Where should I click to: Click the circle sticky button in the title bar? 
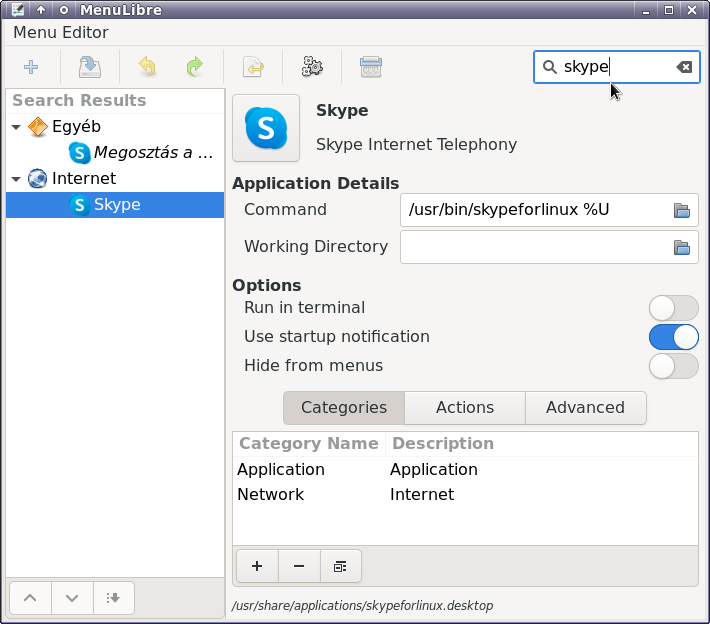pos(64,10)
